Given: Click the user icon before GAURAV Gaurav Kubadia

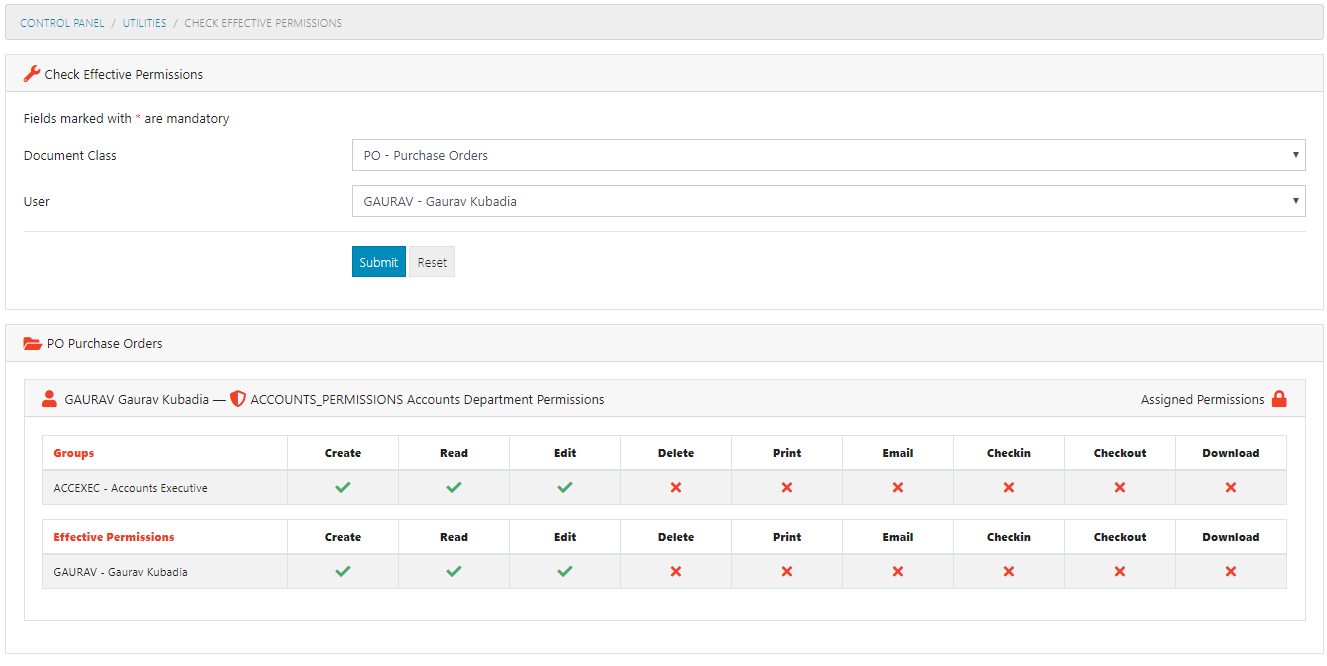Looking at the screenshot, I should (49, 398).
